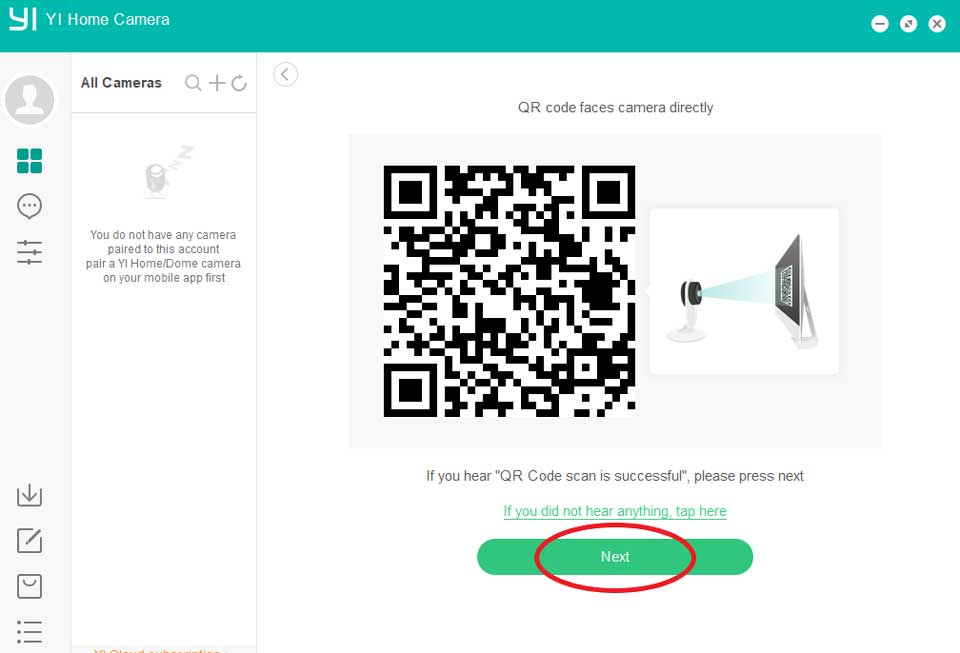
Task: Search cameras with the magnifier icon
Action: click(194, 83)
